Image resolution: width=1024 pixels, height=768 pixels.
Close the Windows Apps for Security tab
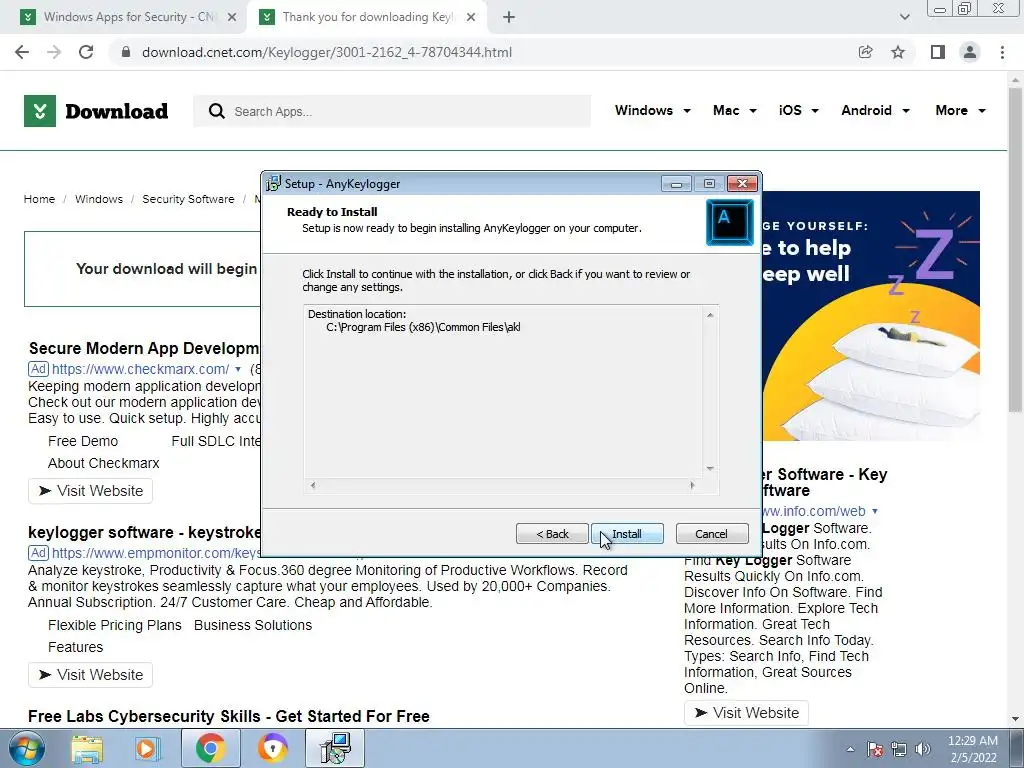pos(232,18)
